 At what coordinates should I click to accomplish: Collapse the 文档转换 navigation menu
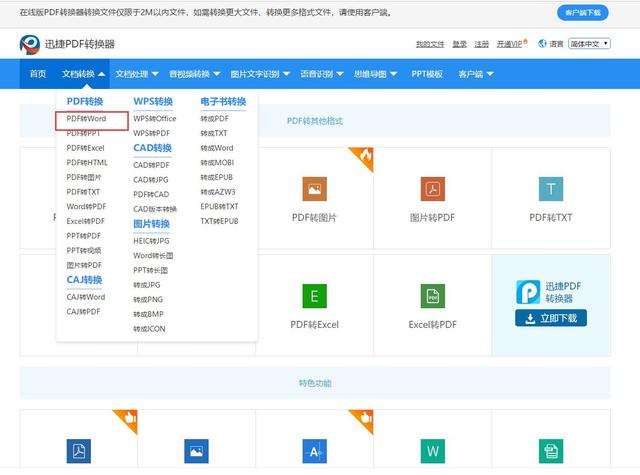click(x=83, y=74)
